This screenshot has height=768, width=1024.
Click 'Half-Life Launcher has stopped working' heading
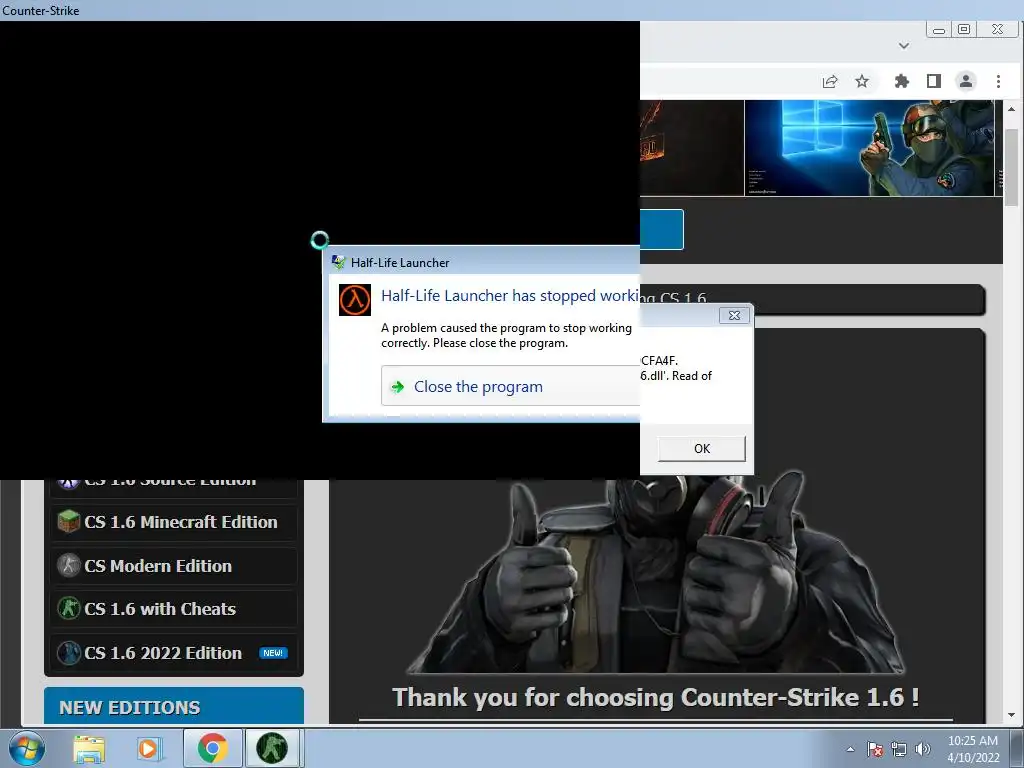(510, 296)
